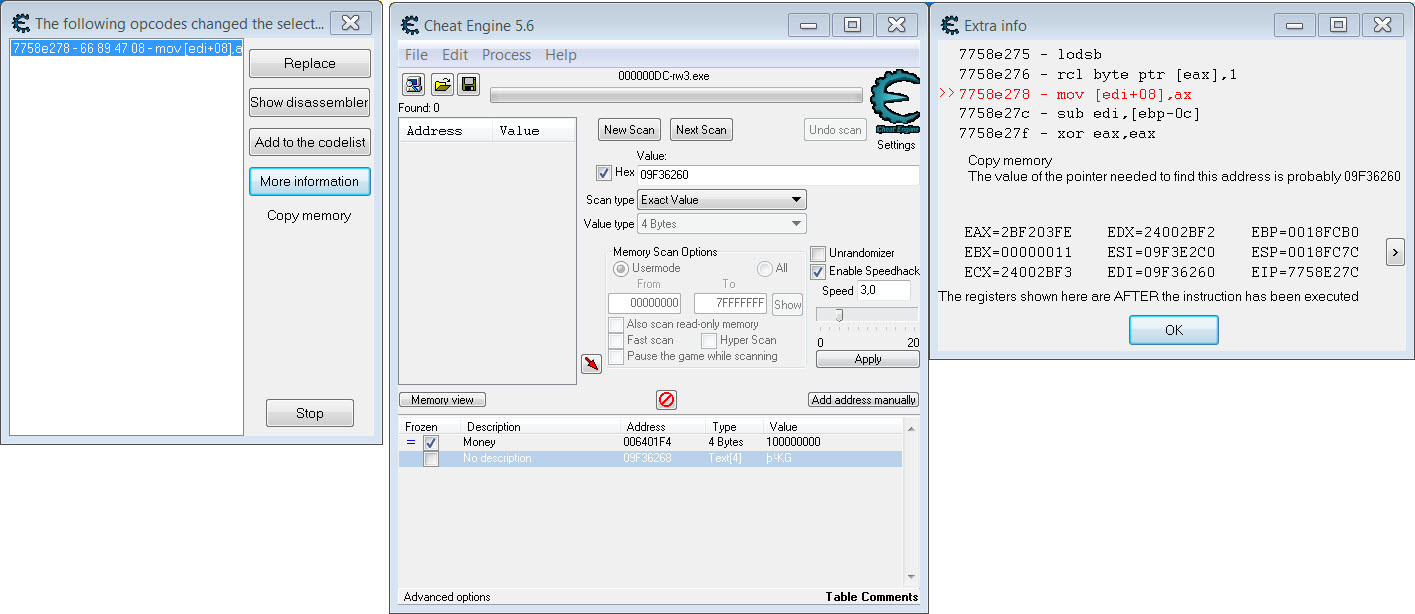This screenshot has height=614, width=1415.
Task: Open the process list icon
Action: click(x=414, y=85)
